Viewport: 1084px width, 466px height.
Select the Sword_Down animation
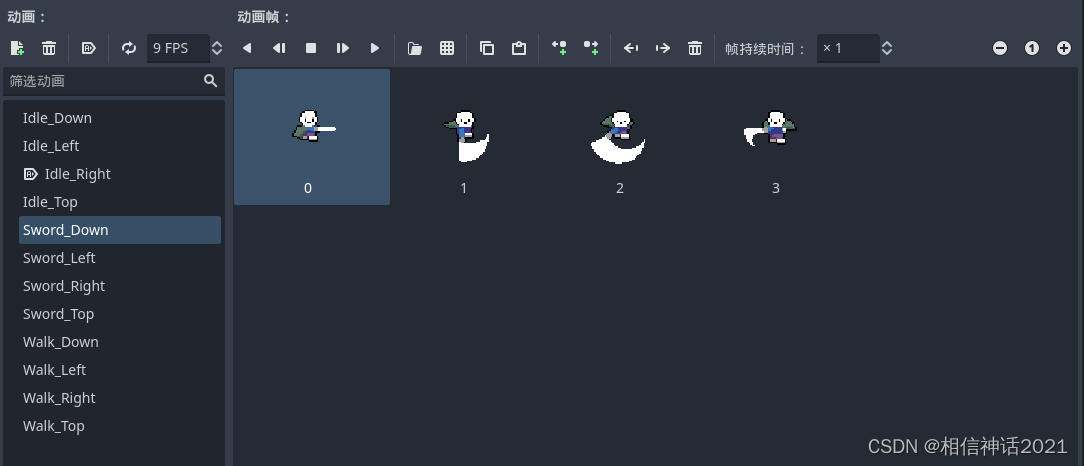[x=120, y=230]
